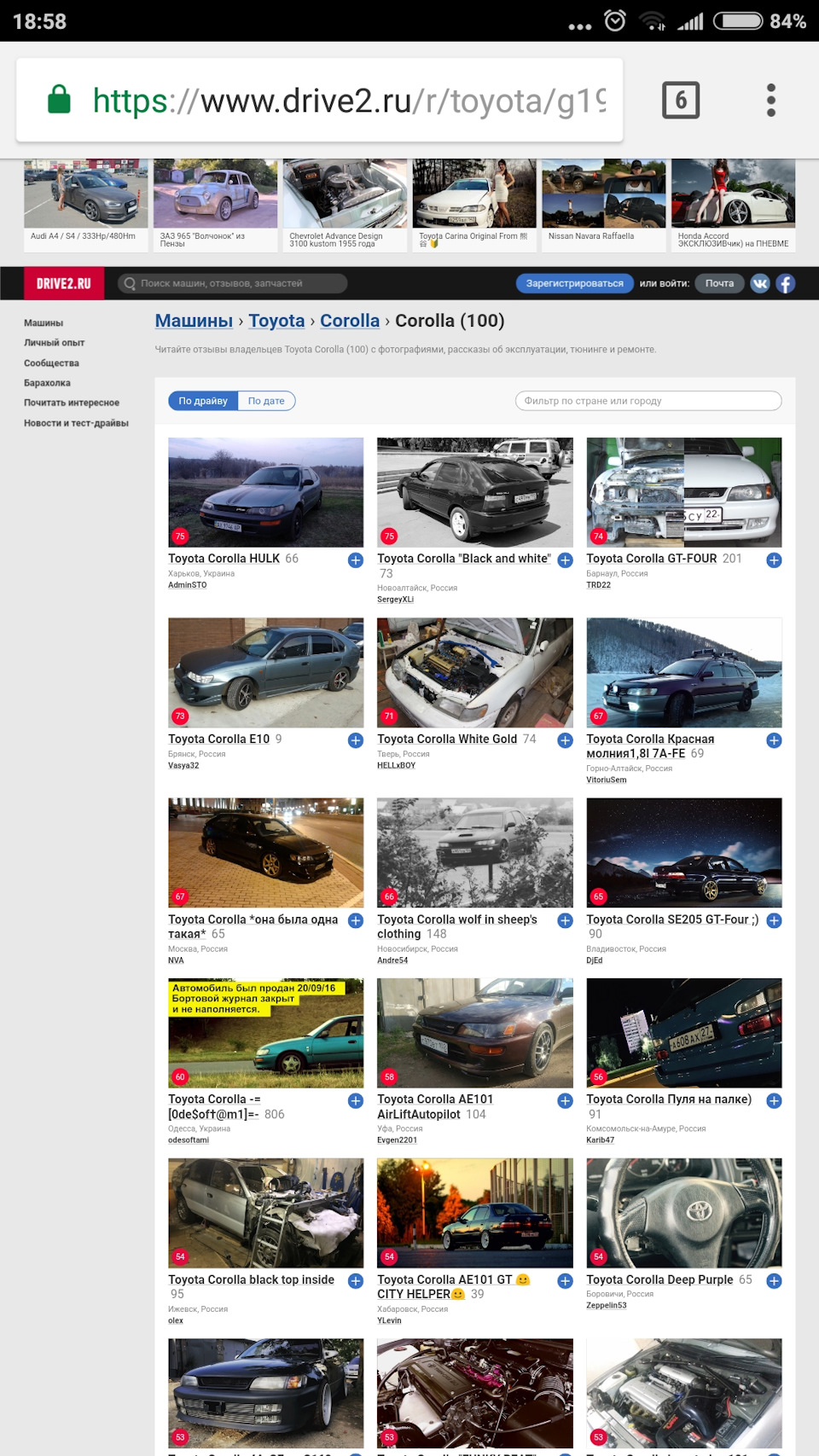Image resolution: width=819 pixels, height=1456 pixels.
Task: Follow Corolla SE205 GT-Four plus icon
Action: [774, 920]
